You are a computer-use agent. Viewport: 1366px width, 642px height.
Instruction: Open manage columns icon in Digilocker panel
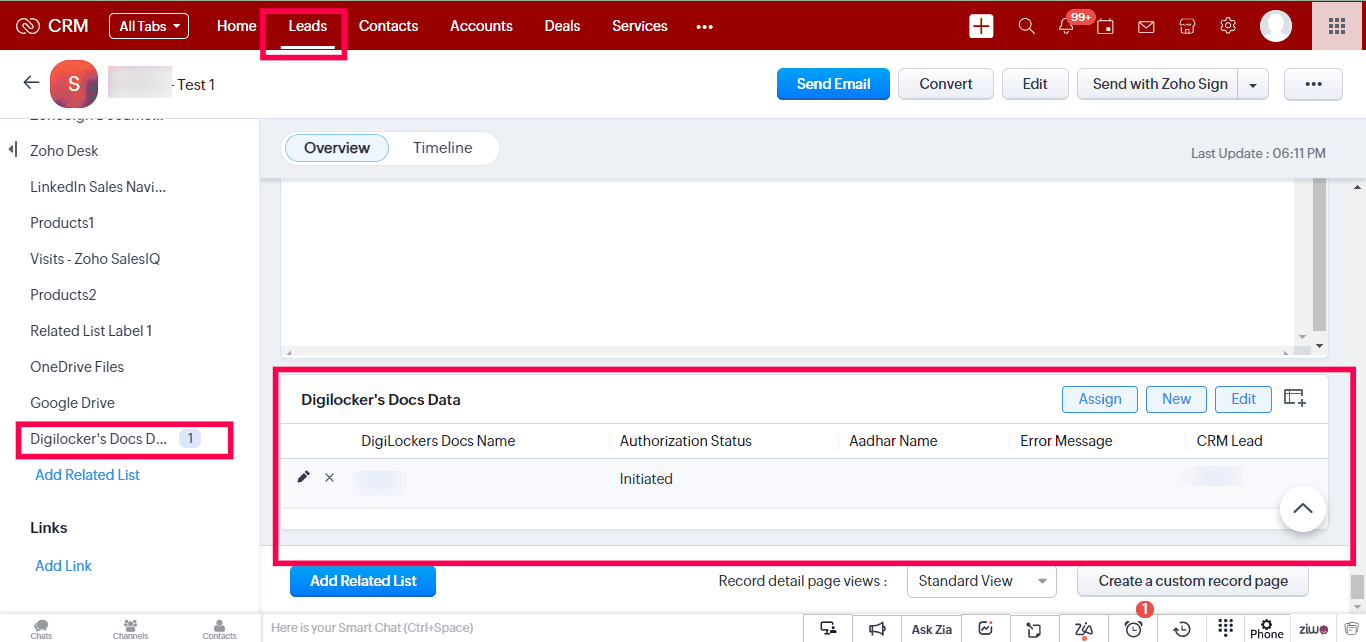coord(1295,398)
